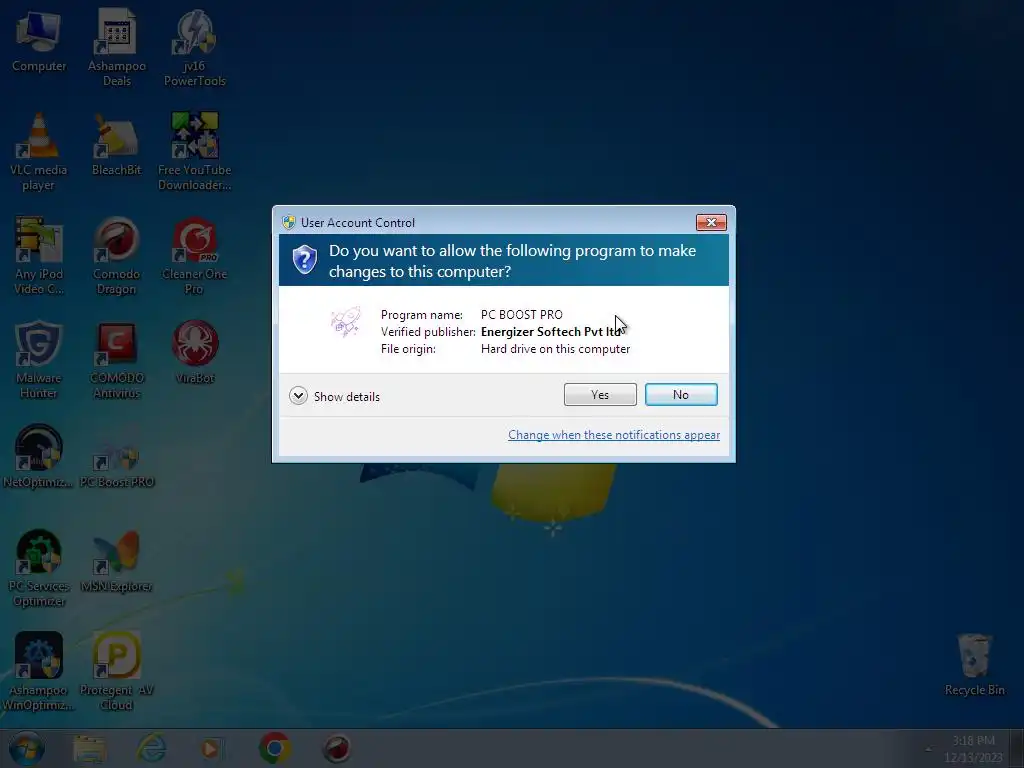
Task: Click the 'Hard drive on this computer' text
Action: (556, 349)
